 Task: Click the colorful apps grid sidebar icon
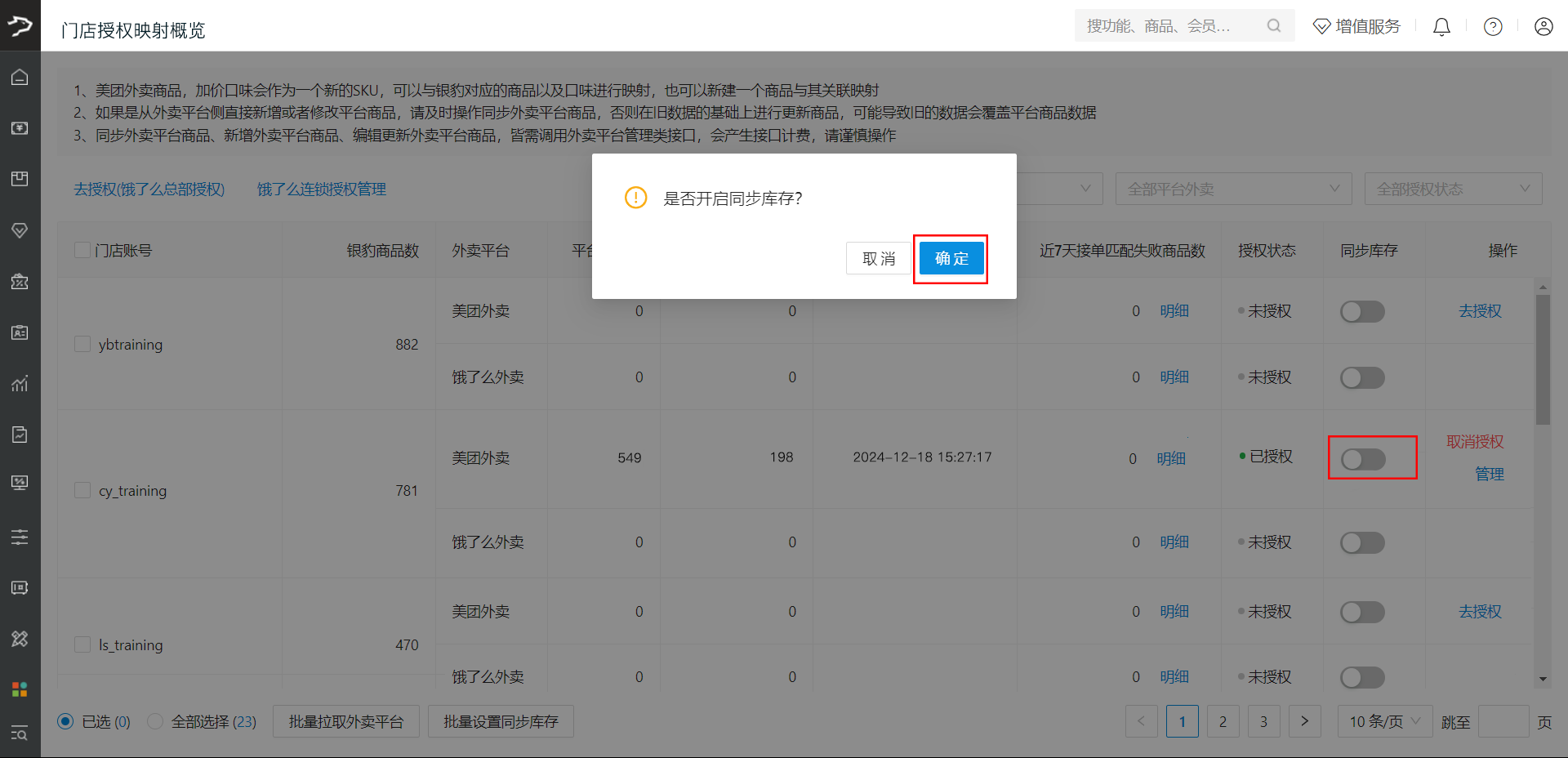click(x=20, y=689)
